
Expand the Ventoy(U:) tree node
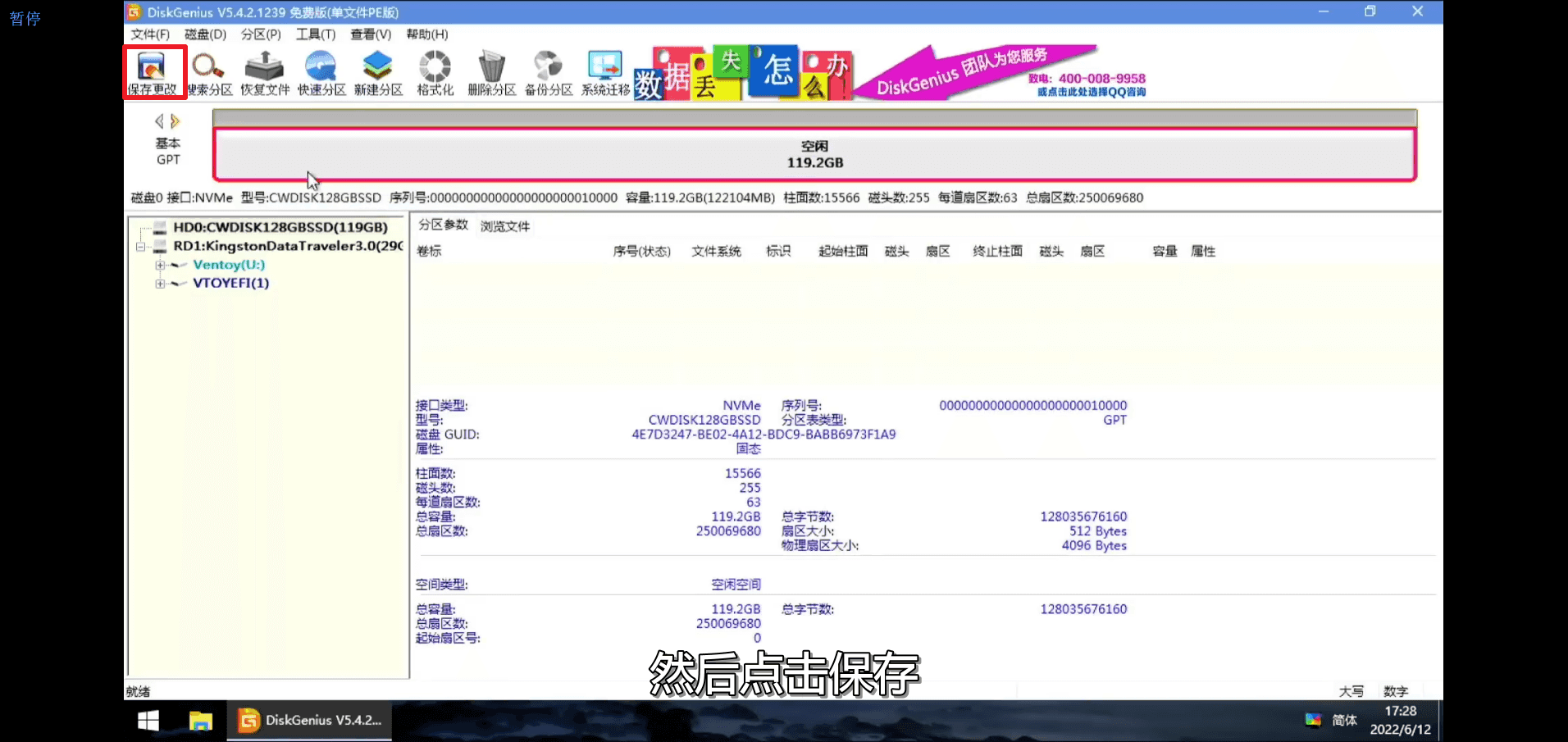160,265
